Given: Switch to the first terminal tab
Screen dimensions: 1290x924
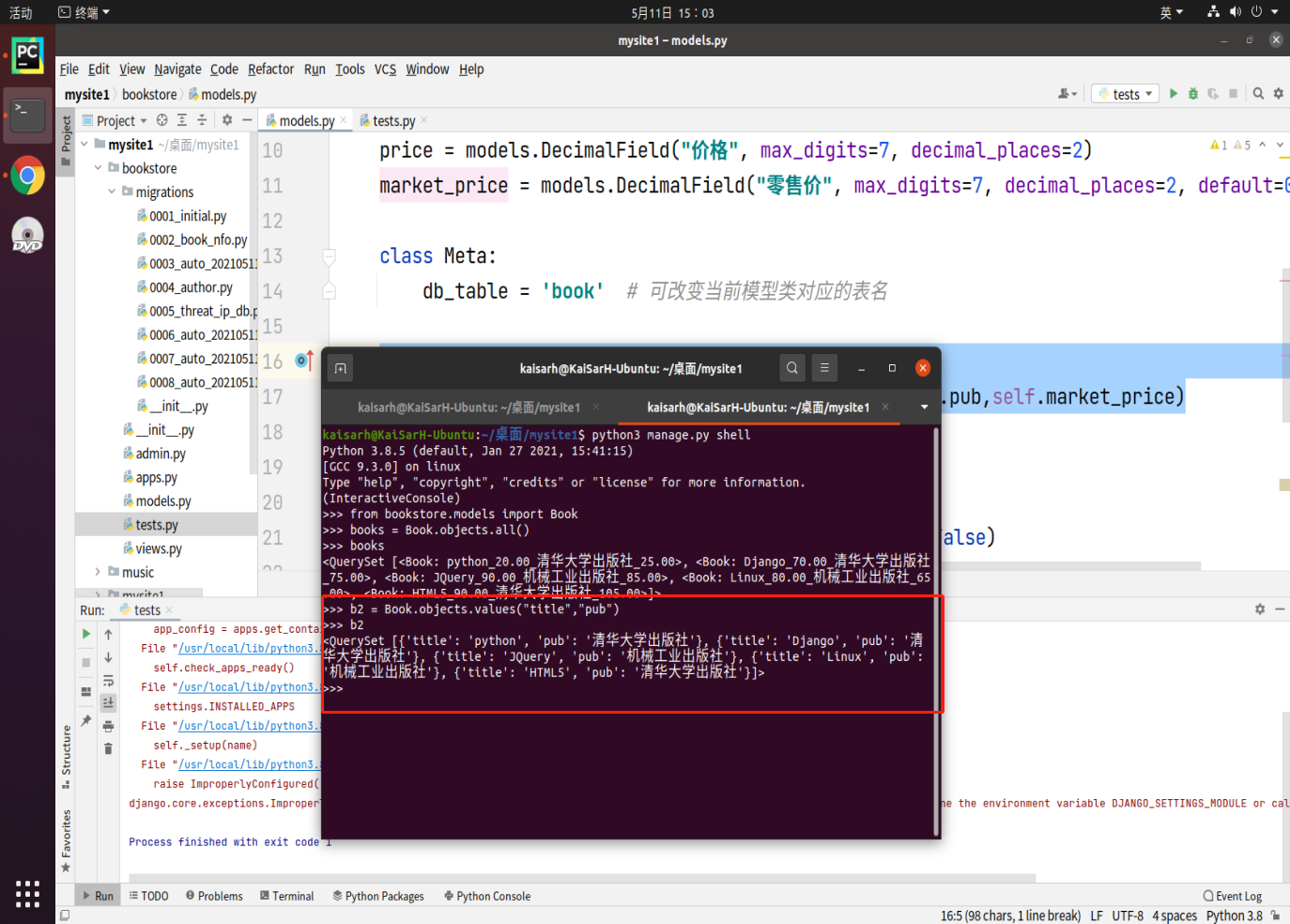Looking at the screenshot, I should pyautogui.click(x=469, y=408).
